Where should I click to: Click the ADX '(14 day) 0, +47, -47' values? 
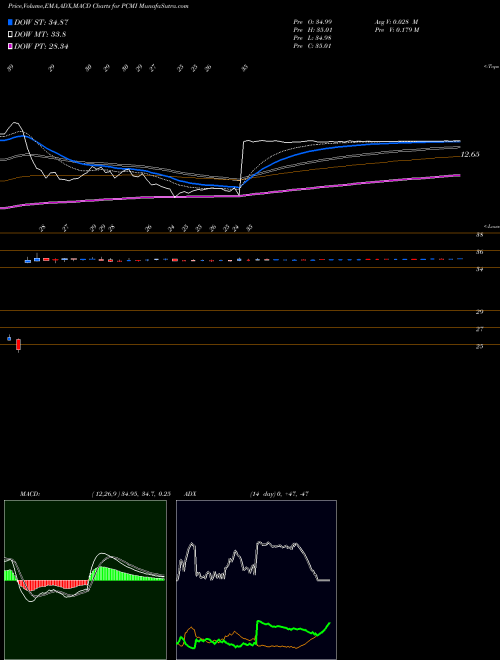[279, 494]
